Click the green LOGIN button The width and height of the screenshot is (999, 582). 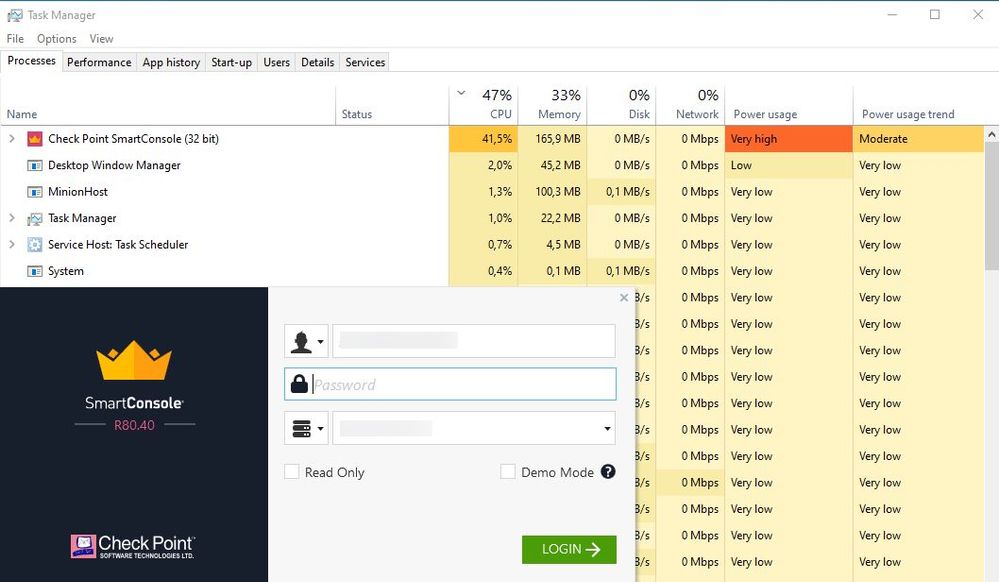pos(569,549)
